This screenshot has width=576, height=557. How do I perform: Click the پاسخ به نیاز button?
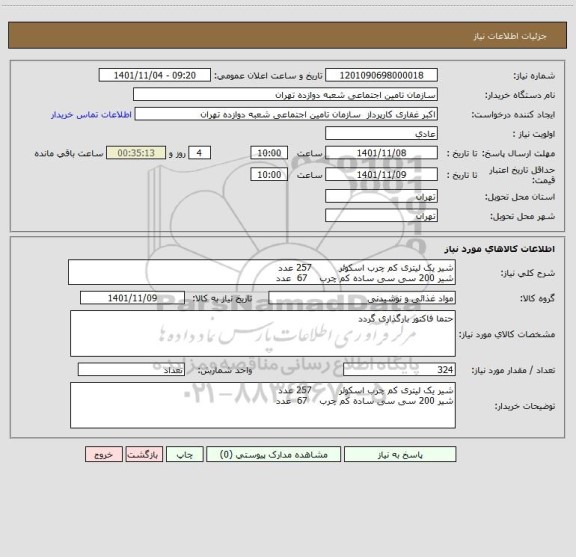[x=400, y=454]
